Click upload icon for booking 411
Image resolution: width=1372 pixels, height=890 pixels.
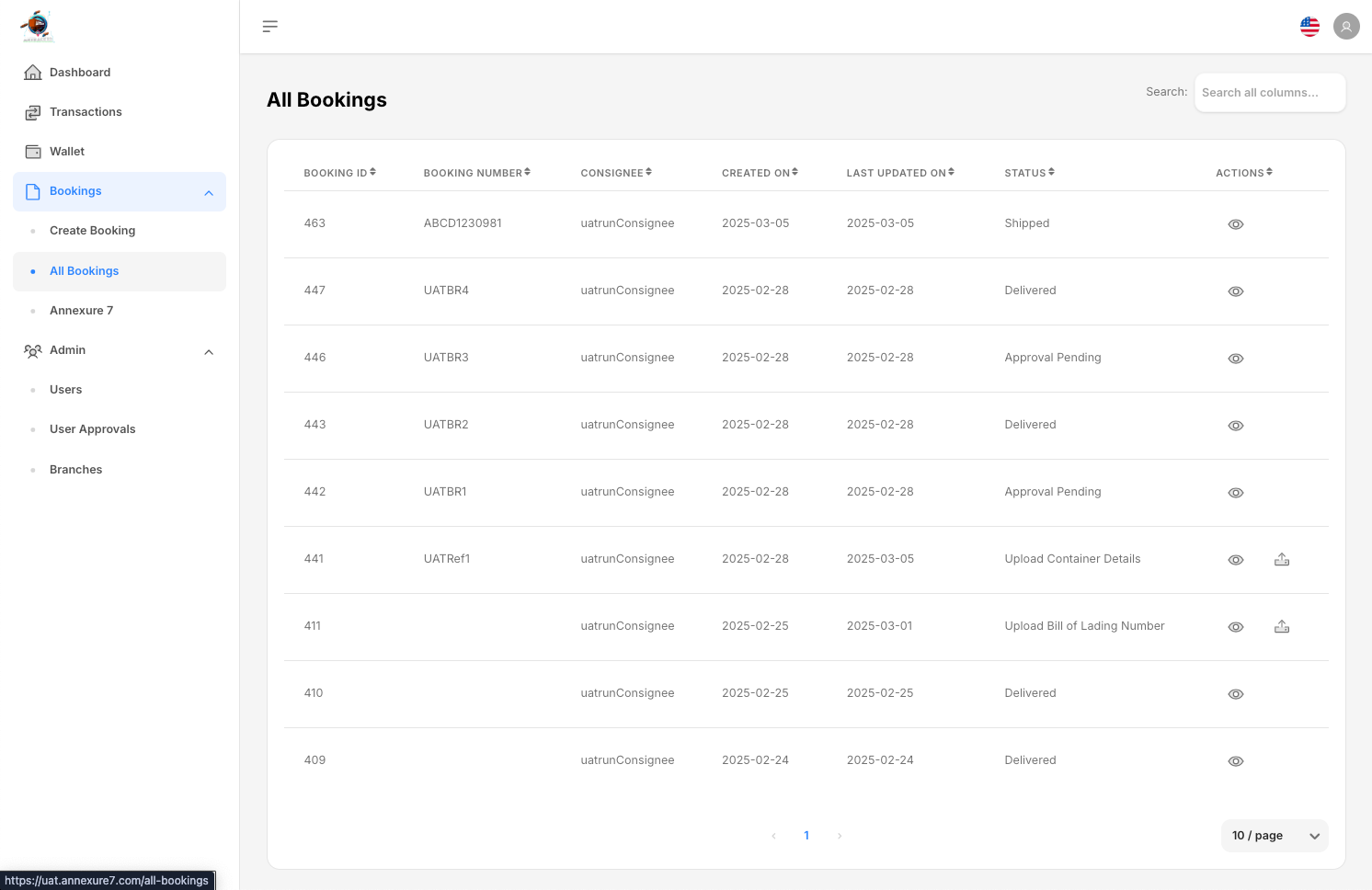1282,627
